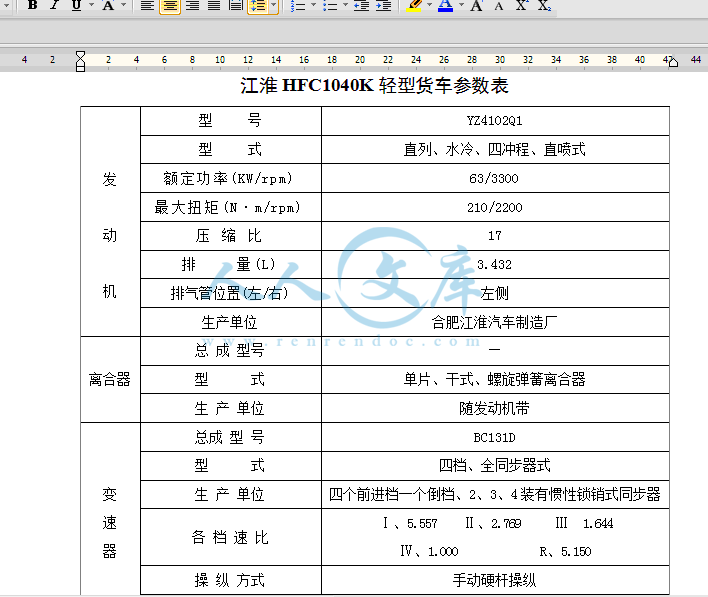Open underline style dropdown arrow
Screen dimensions: 708x597
click(91, 5)
